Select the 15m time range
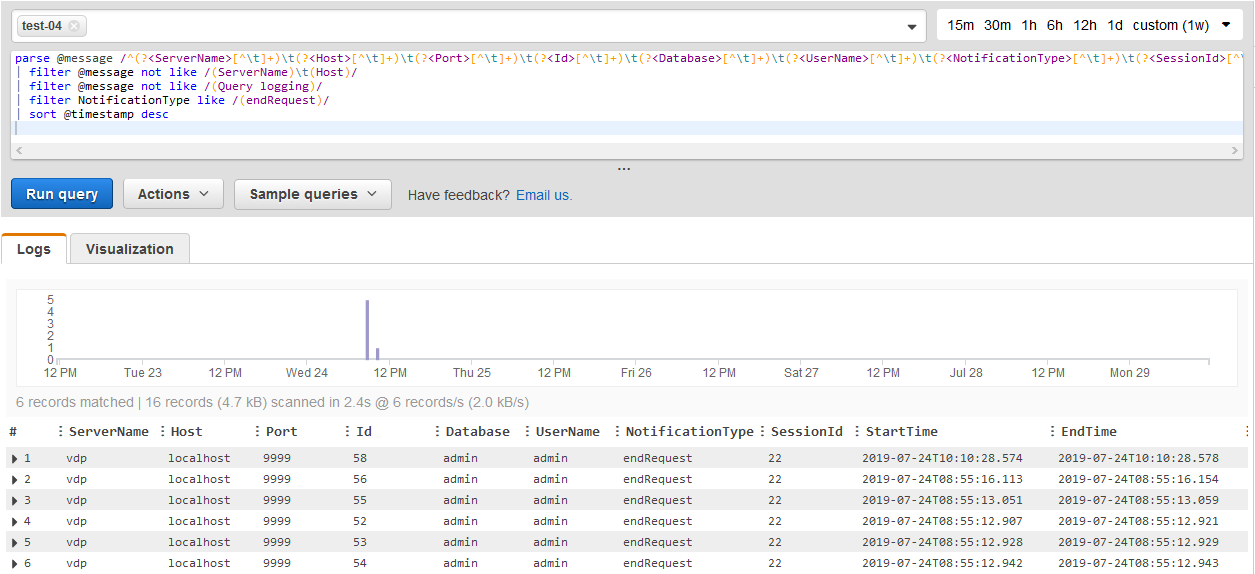 (960, 25)
